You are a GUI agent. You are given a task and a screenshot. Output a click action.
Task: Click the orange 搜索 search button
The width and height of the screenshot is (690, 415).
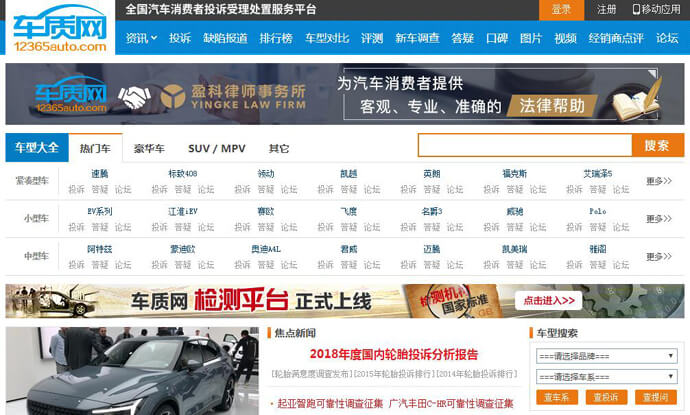click(657, 146)
